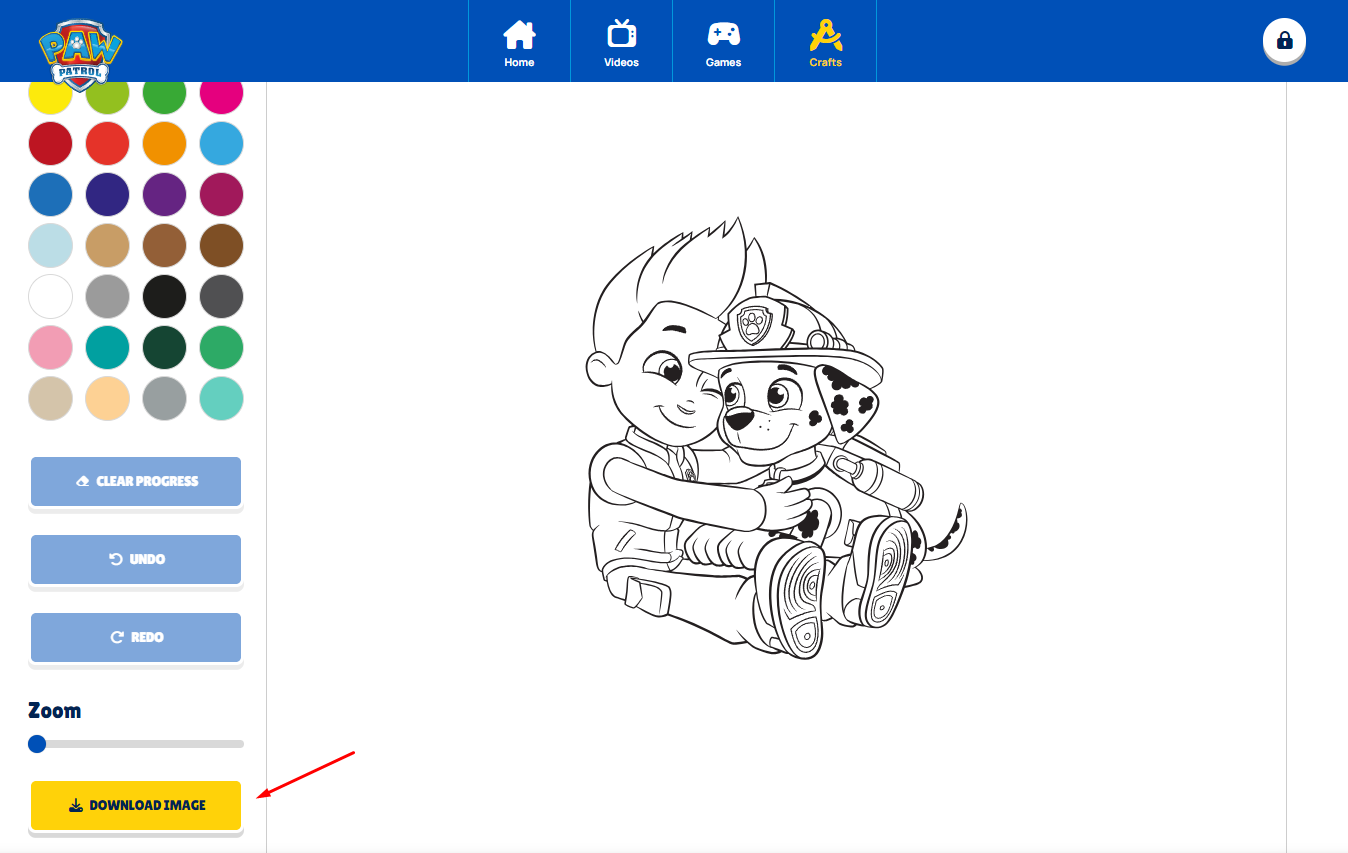Viewport: 1348px width, 853px height.
Task: Pick the purple color swatch
Action: (165, 195)
